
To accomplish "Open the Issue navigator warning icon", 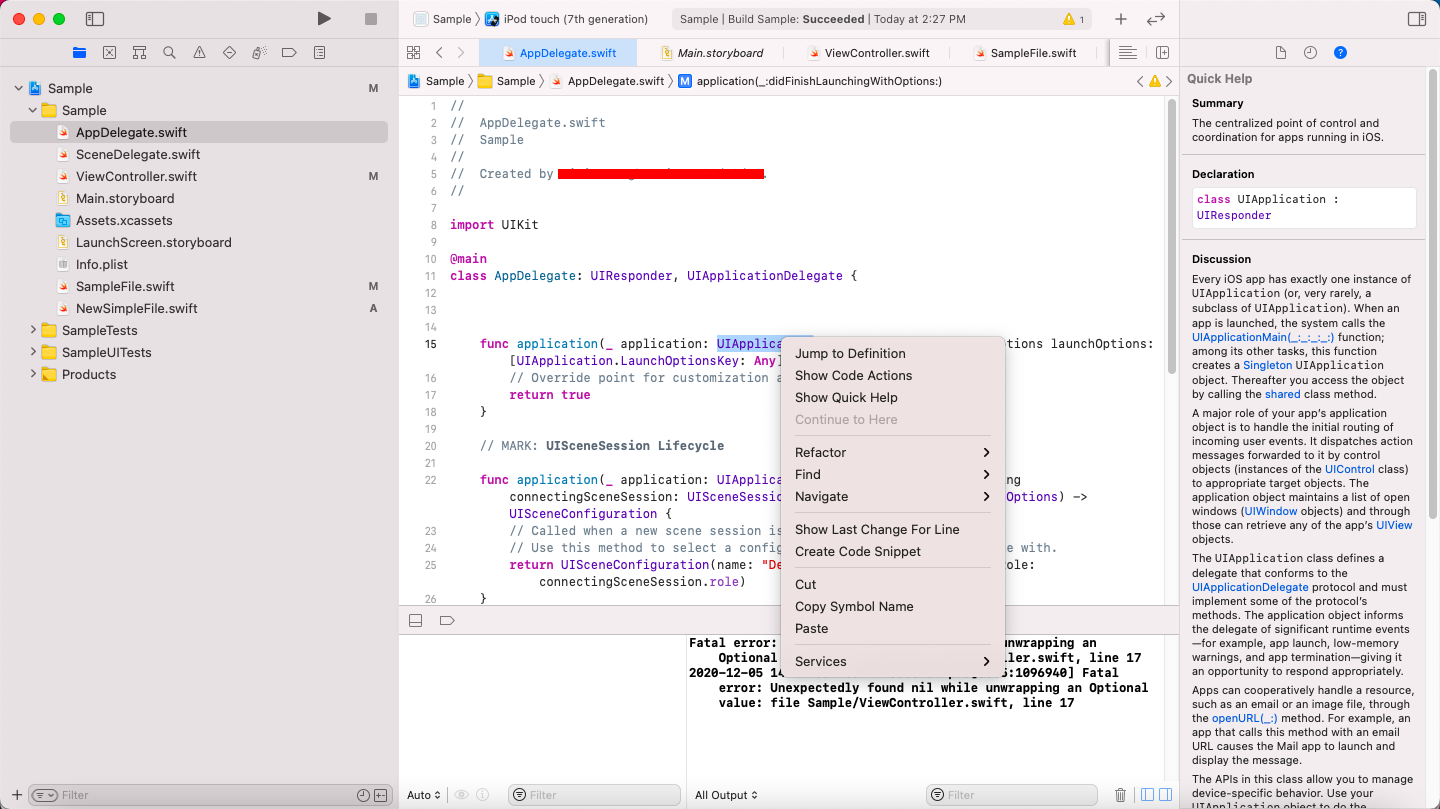I will click(x=199, y=52).
